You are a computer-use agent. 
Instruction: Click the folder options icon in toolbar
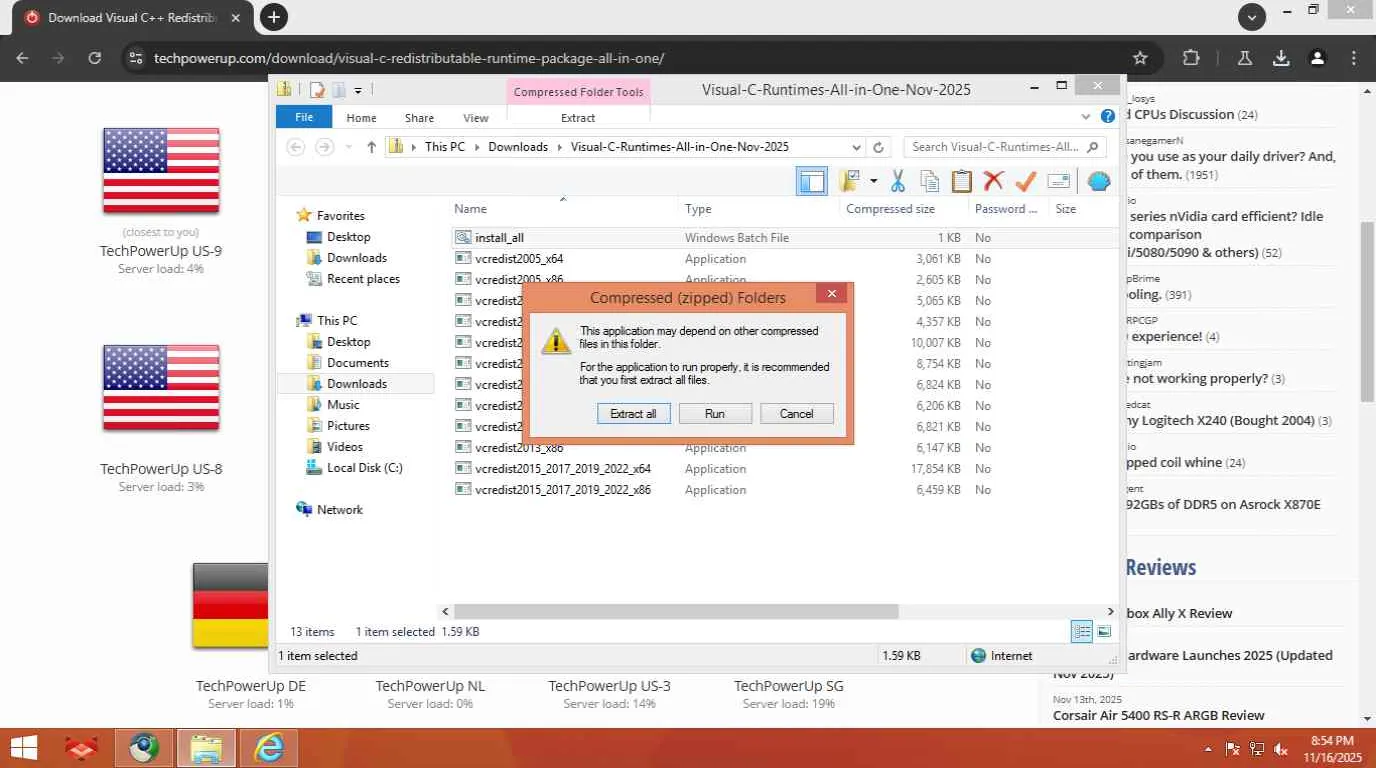click(849, 181)
